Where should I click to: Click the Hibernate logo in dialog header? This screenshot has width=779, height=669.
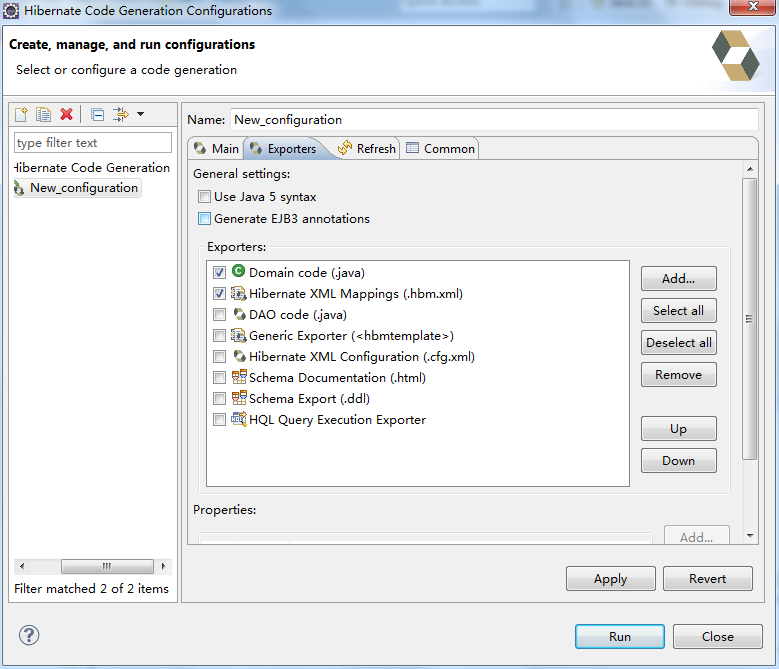tap(736, 56)
